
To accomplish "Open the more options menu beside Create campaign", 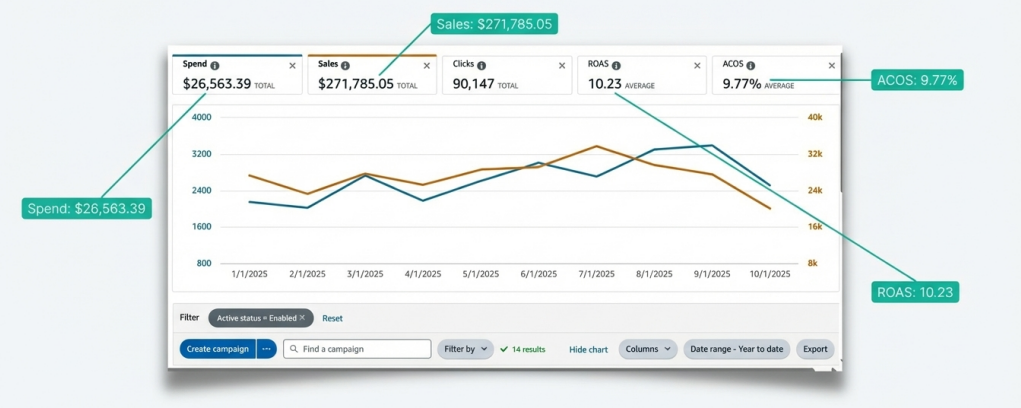I will [x=266, y=349].
